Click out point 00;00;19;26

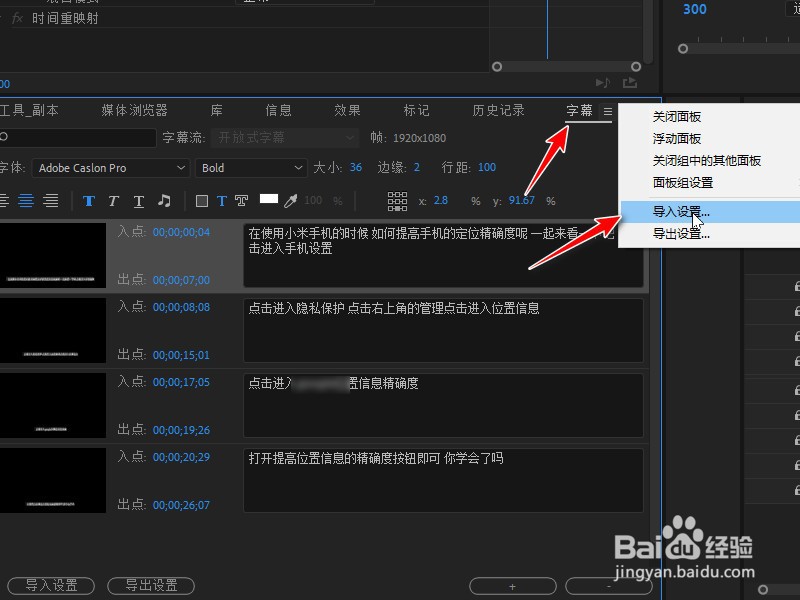(x=181, y=430)
